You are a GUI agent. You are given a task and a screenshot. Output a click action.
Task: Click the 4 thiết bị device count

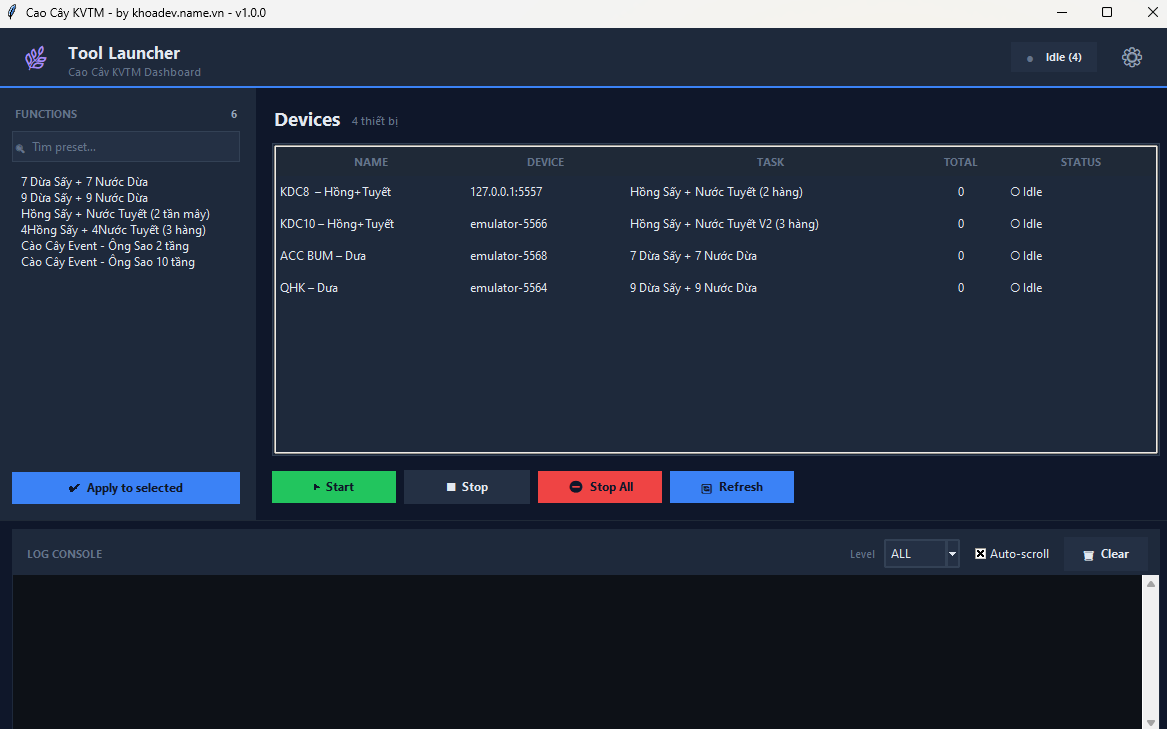coord(374,121)
